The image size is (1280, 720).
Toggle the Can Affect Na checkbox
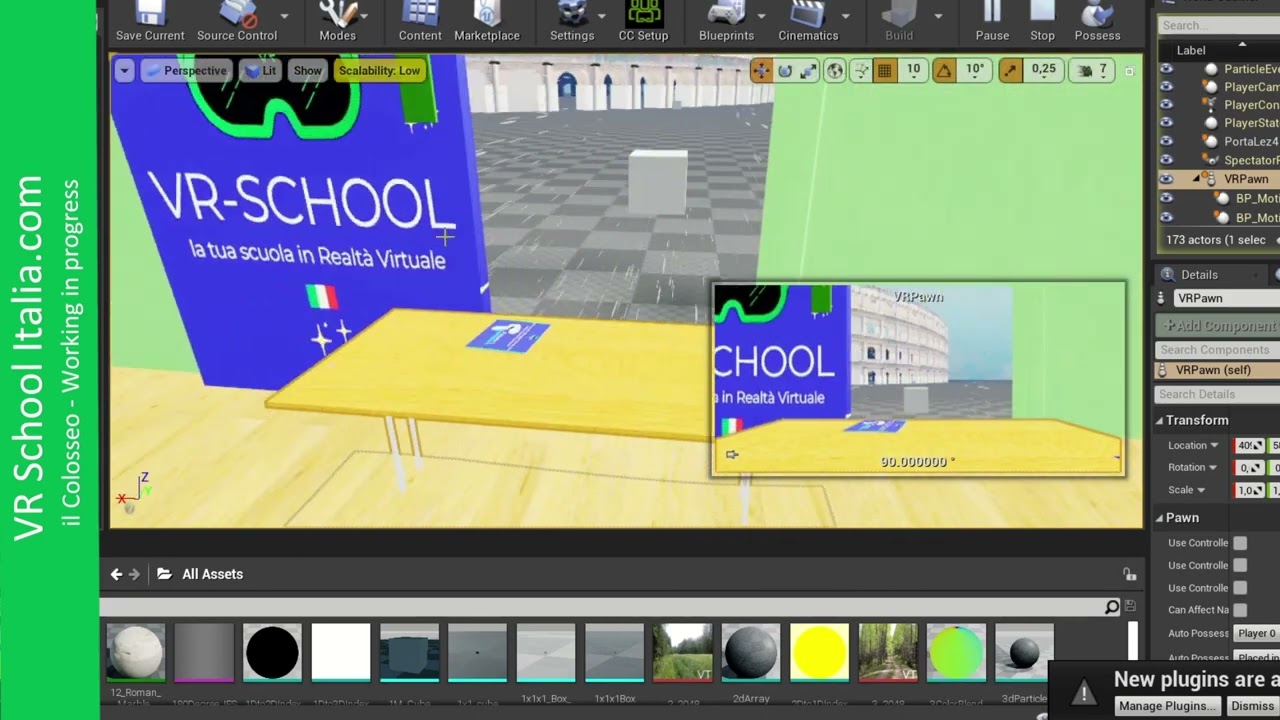tap(1240, 610)
